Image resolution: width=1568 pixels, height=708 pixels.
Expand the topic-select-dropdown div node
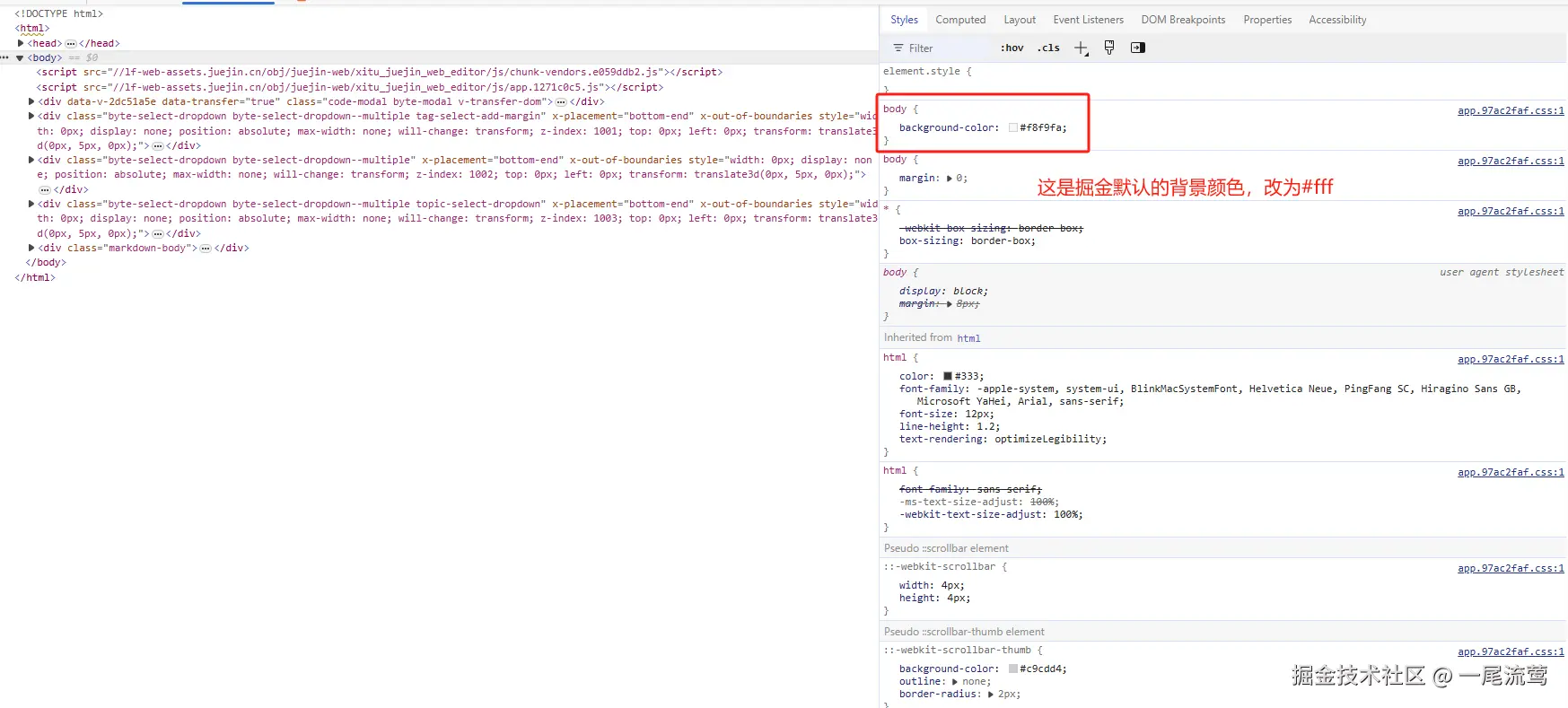click(x=31, y=204)
